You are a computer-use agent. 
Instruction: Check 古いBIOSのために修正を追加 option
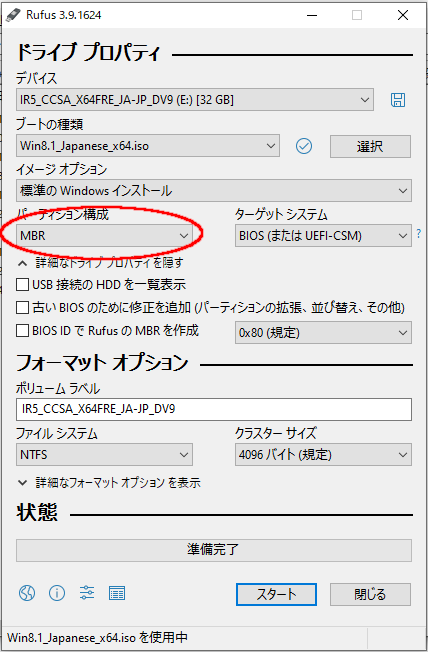pyautogui.click(x=22, y=308)
